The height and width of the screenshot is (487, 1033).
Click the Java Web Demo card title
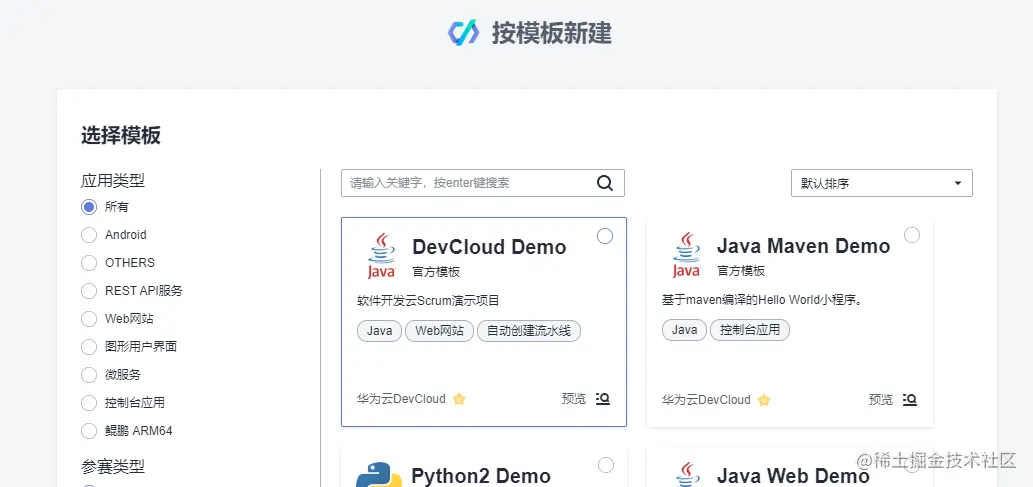click(x=793, y=475)
